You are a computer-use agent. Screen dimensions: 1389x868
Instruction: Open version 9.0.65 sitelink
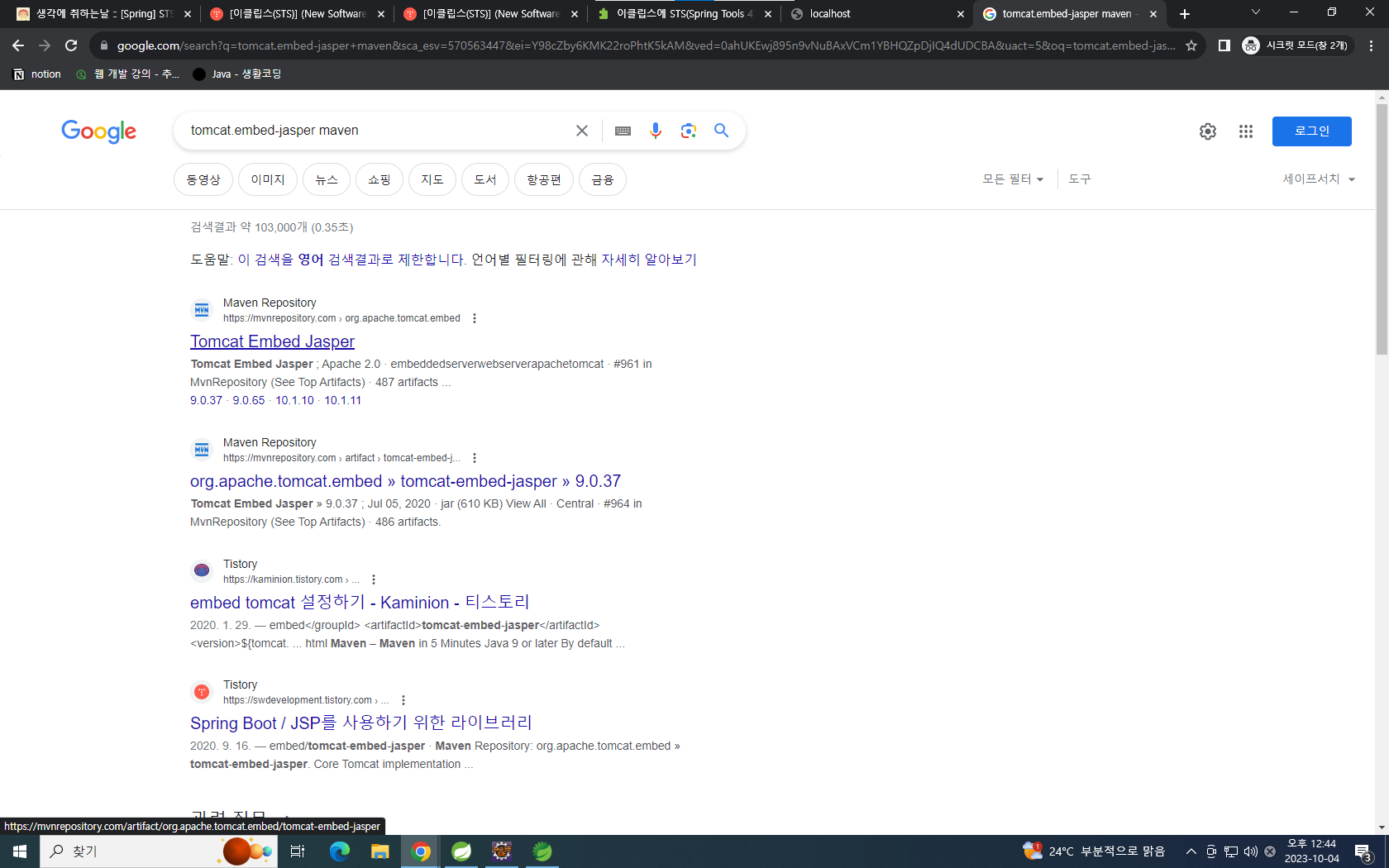coord(249,400)
